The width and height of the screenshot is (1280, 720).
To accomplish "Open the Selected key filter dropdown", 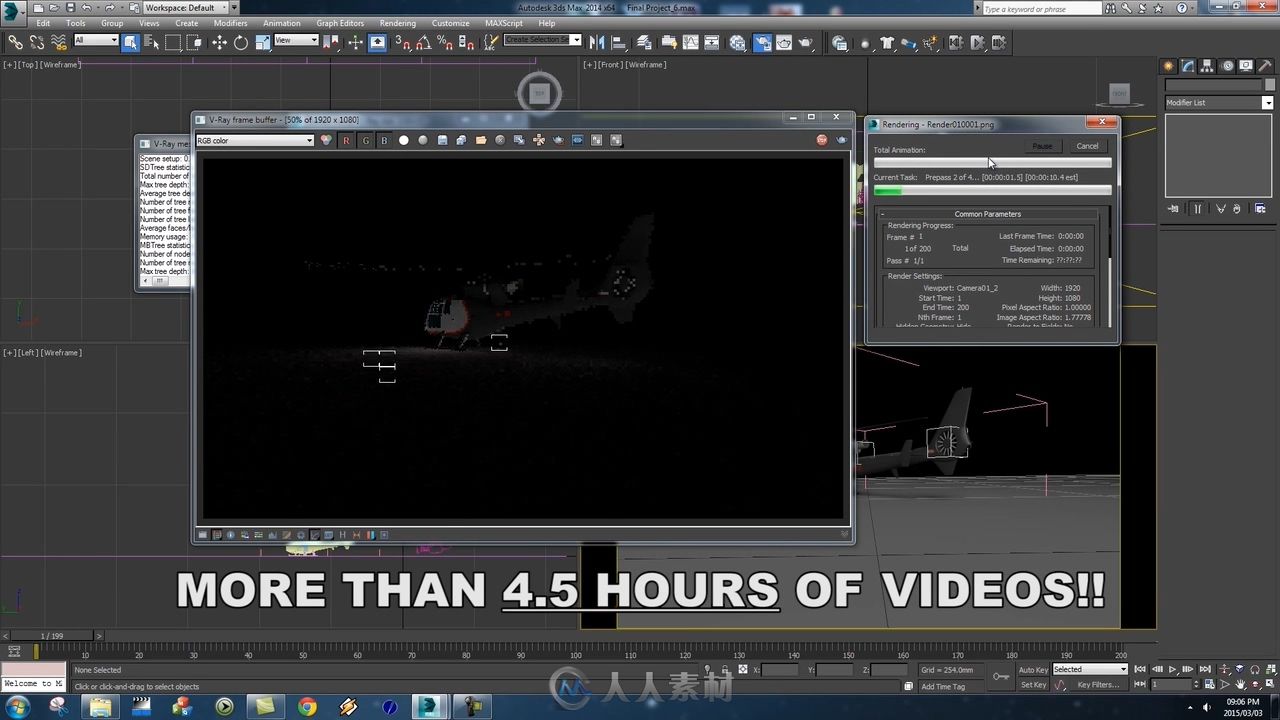I will click(x=1090, y=669).
